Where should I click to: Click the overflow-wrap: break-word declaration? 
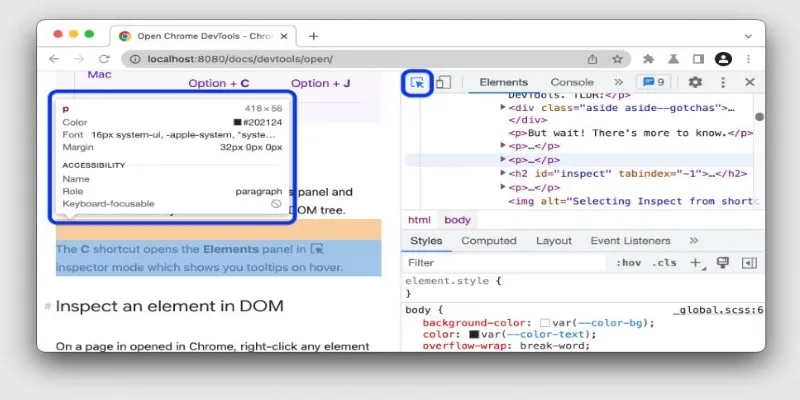pyautogui.click(x=506, y=346)
